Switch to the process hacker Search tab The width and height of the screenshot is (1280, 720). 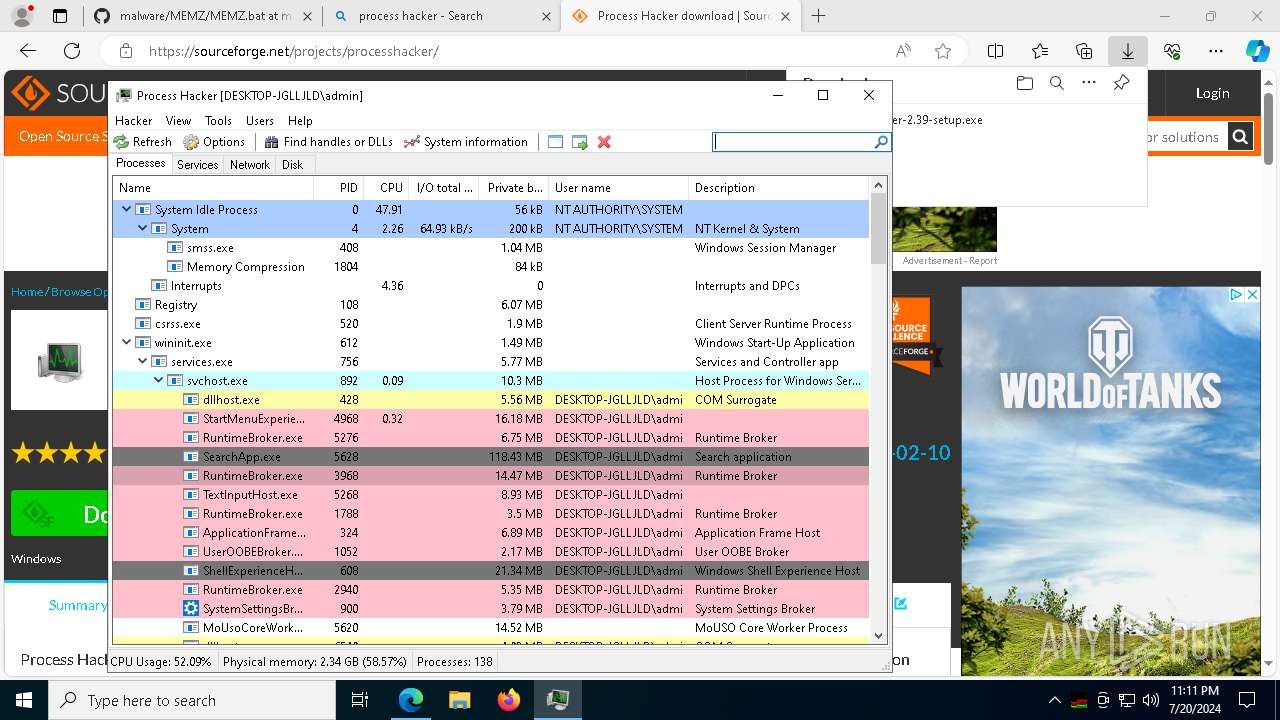(x=443, y=16)
